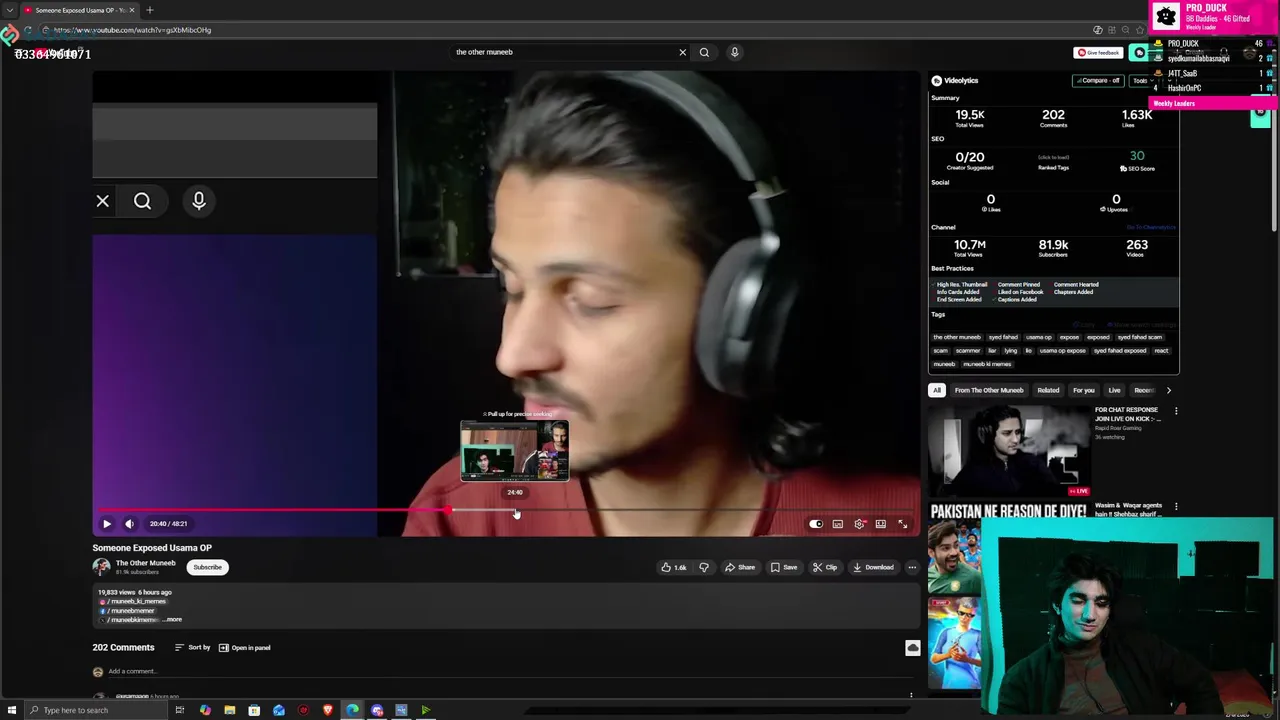Select the Live filter chip
1280x720 pixels.
pos(1114,390)
